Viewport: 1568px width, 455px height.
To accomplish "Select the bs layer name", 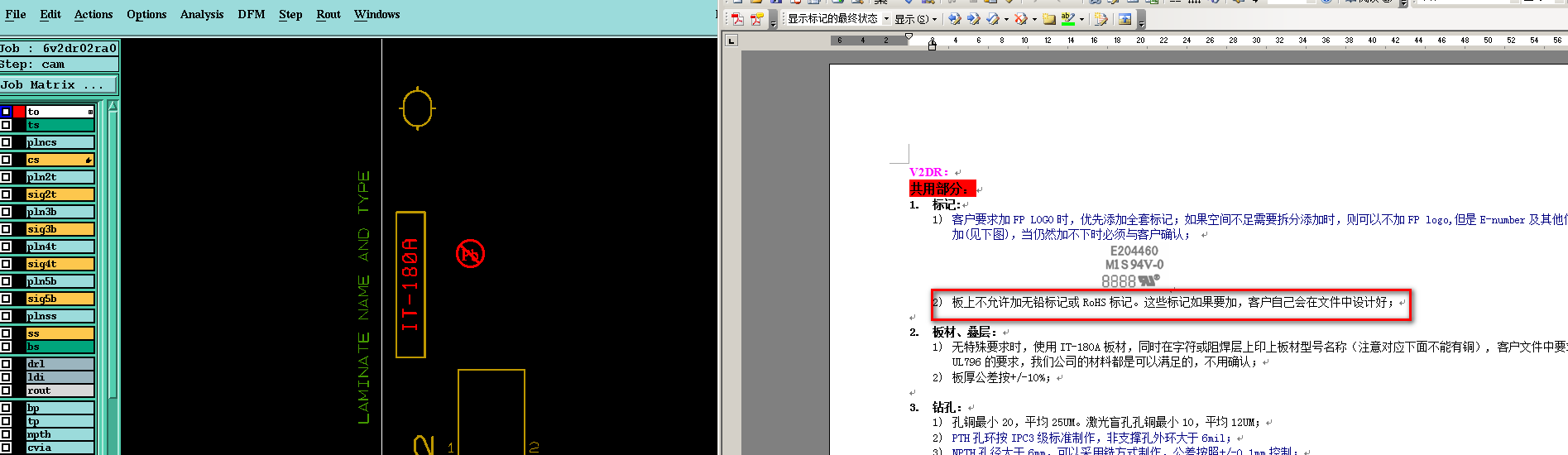I will pyautogui.click(x=60, y=347).
